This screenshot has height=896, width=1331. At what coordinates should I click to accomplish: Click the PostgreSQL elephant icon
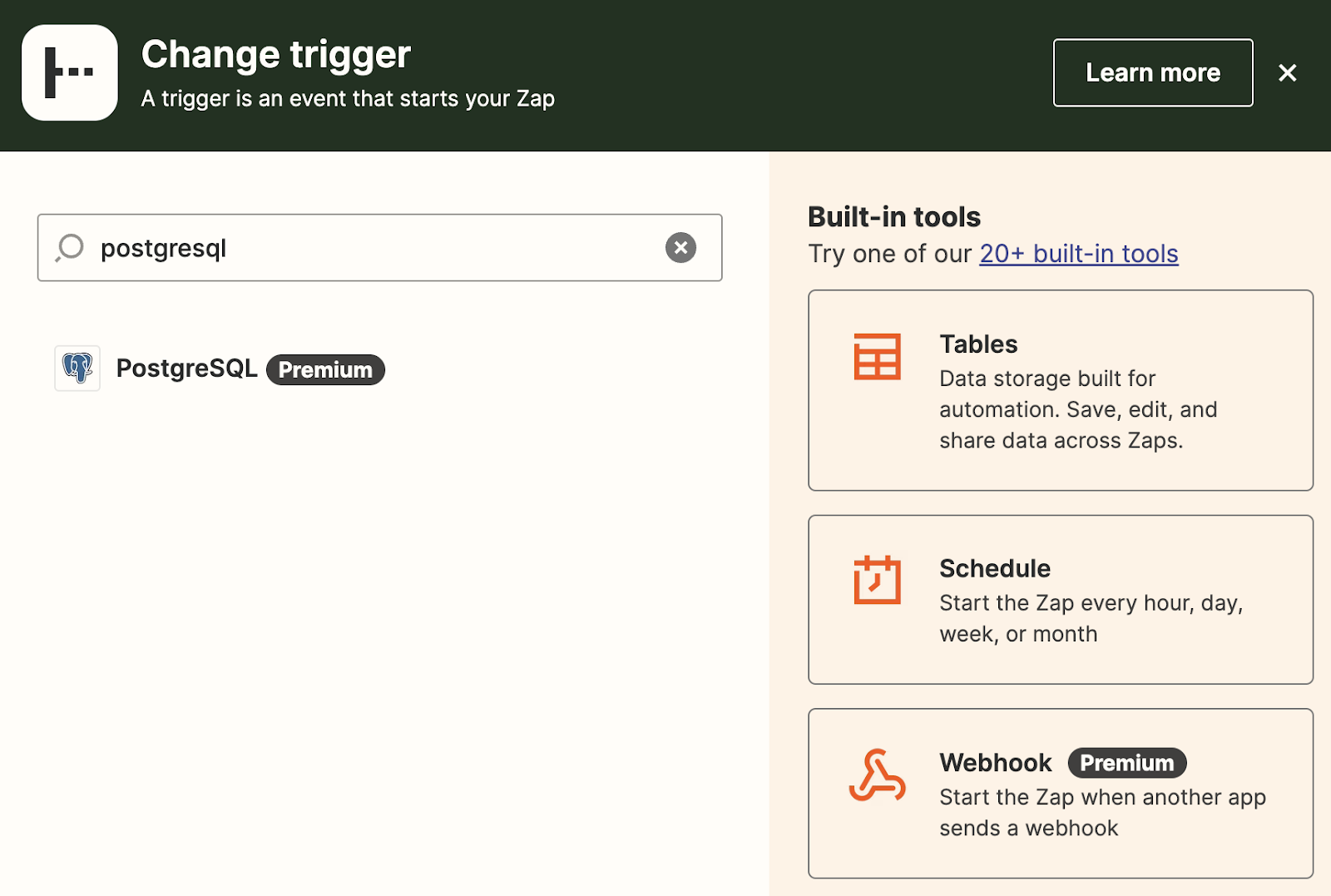77,368
